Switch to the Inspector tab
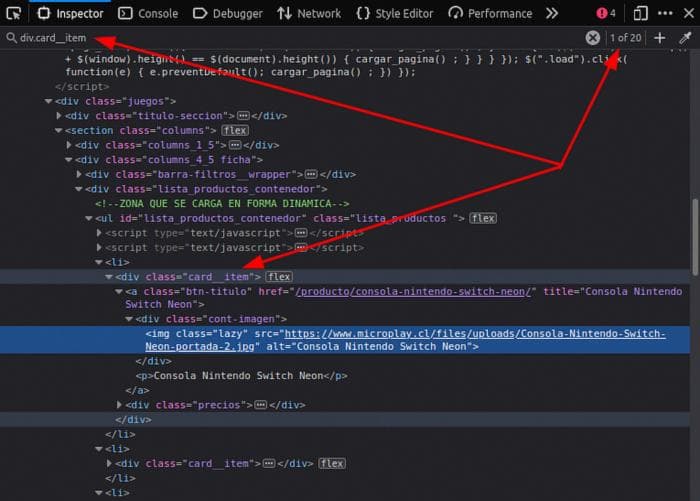Screen dimensions: 700x501 click(x=71, y=13)
